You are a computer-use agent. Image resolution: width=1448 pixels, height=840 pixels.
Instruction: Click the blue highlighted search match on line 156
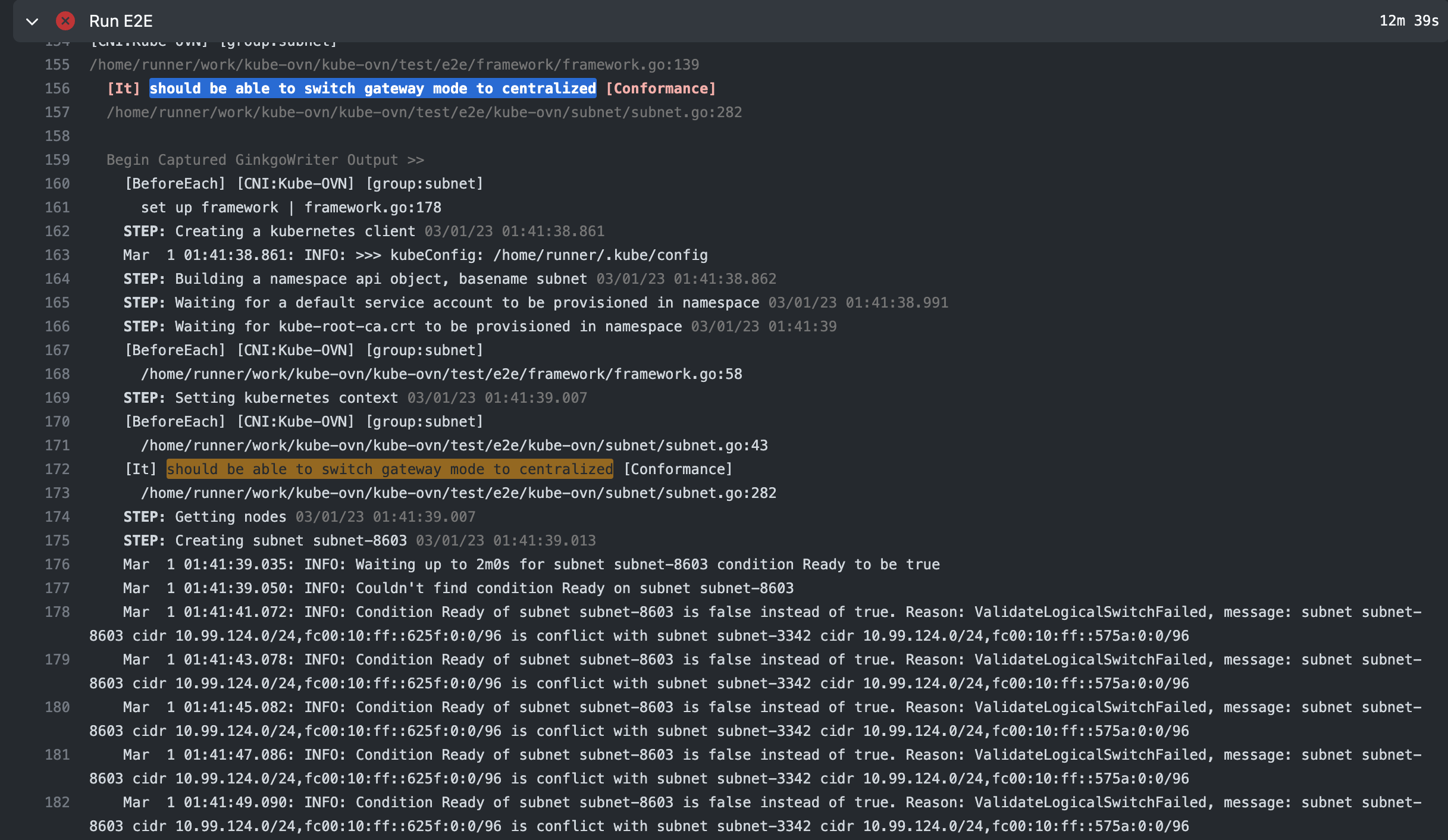[x=372, y=88]
